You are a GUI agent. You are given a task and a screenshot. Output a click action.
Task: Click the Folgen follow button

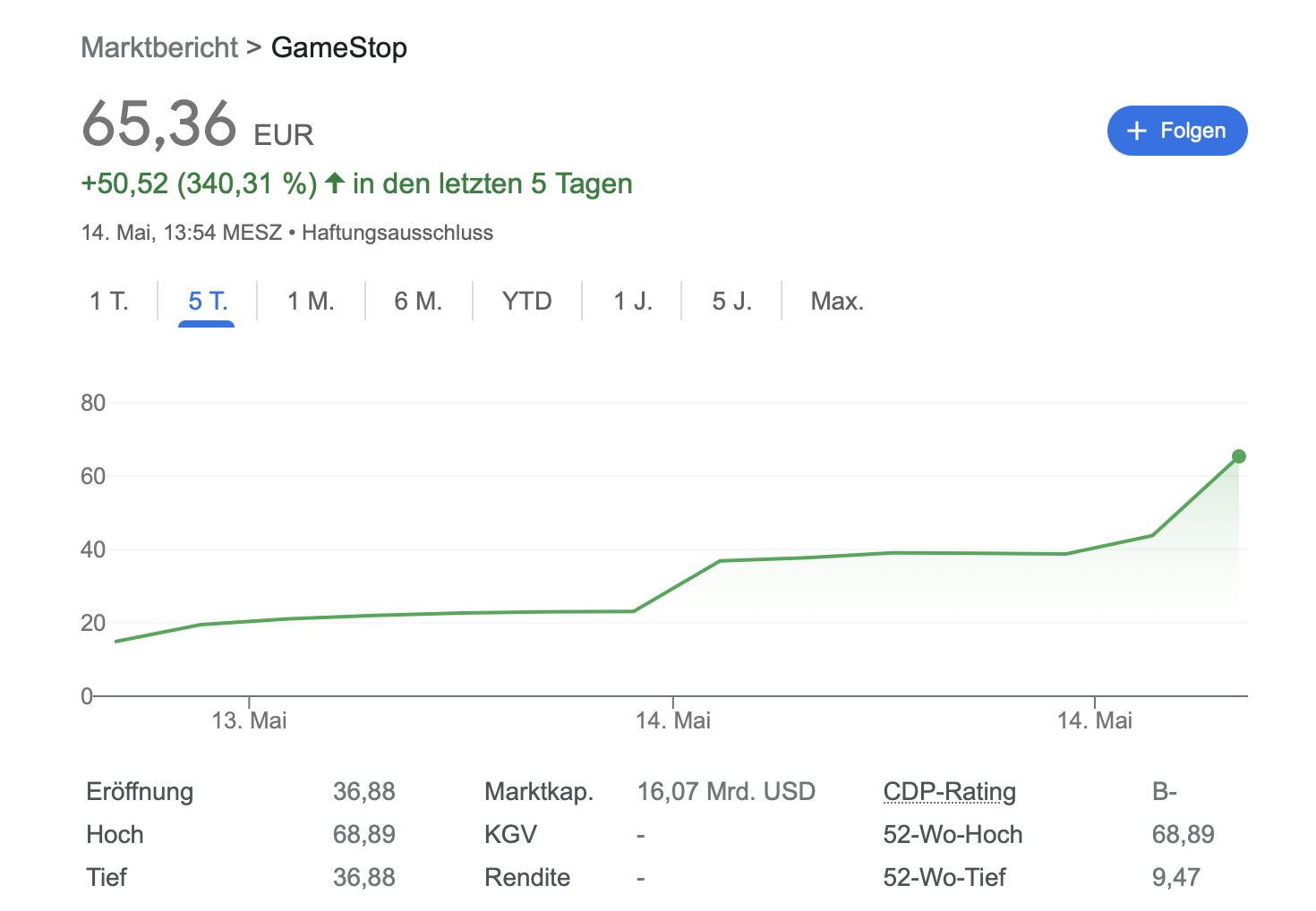1177,131
